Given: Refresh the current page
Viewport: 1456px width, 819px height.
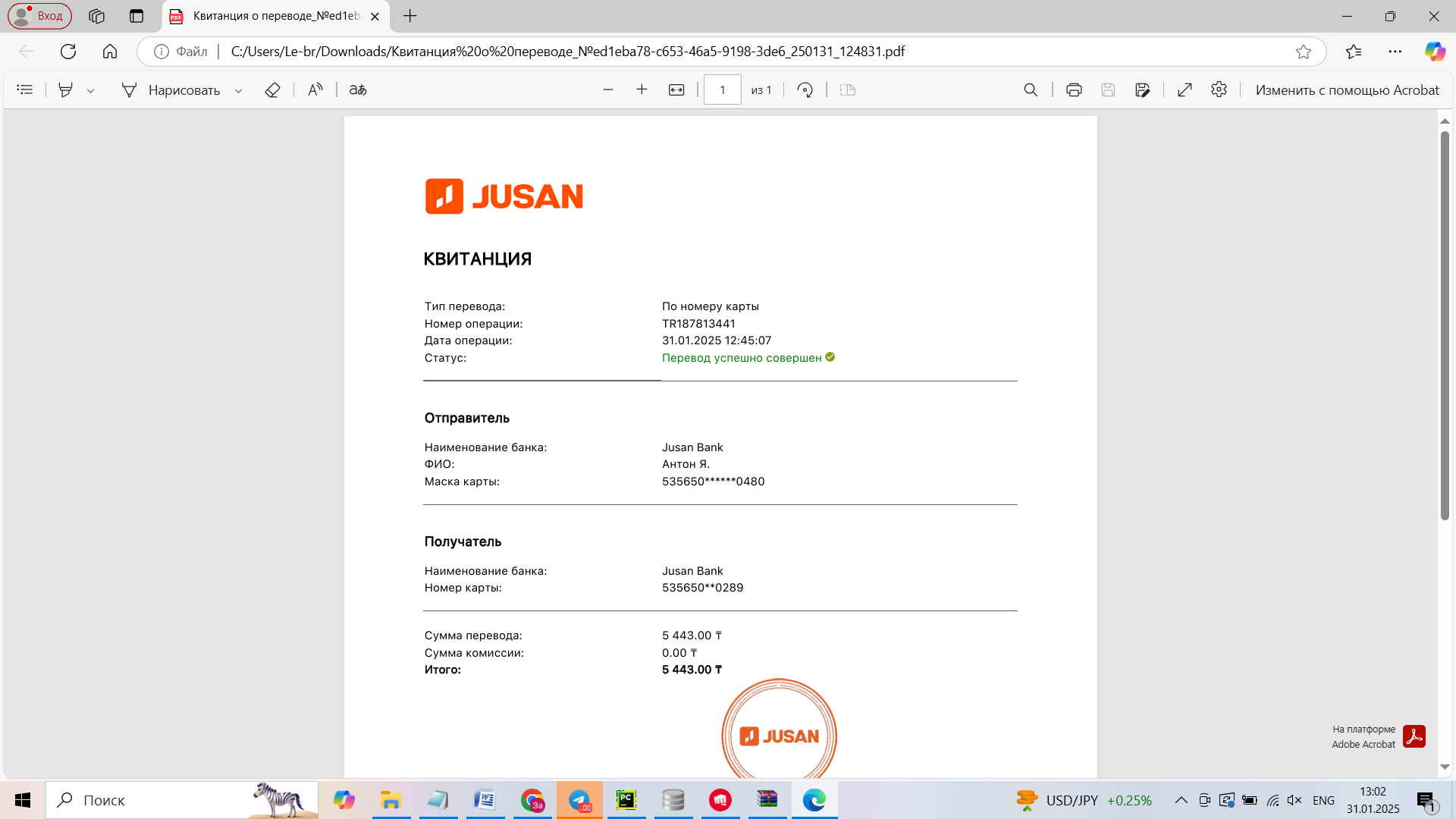Looking at the screenshot, I should pos(68,51).
